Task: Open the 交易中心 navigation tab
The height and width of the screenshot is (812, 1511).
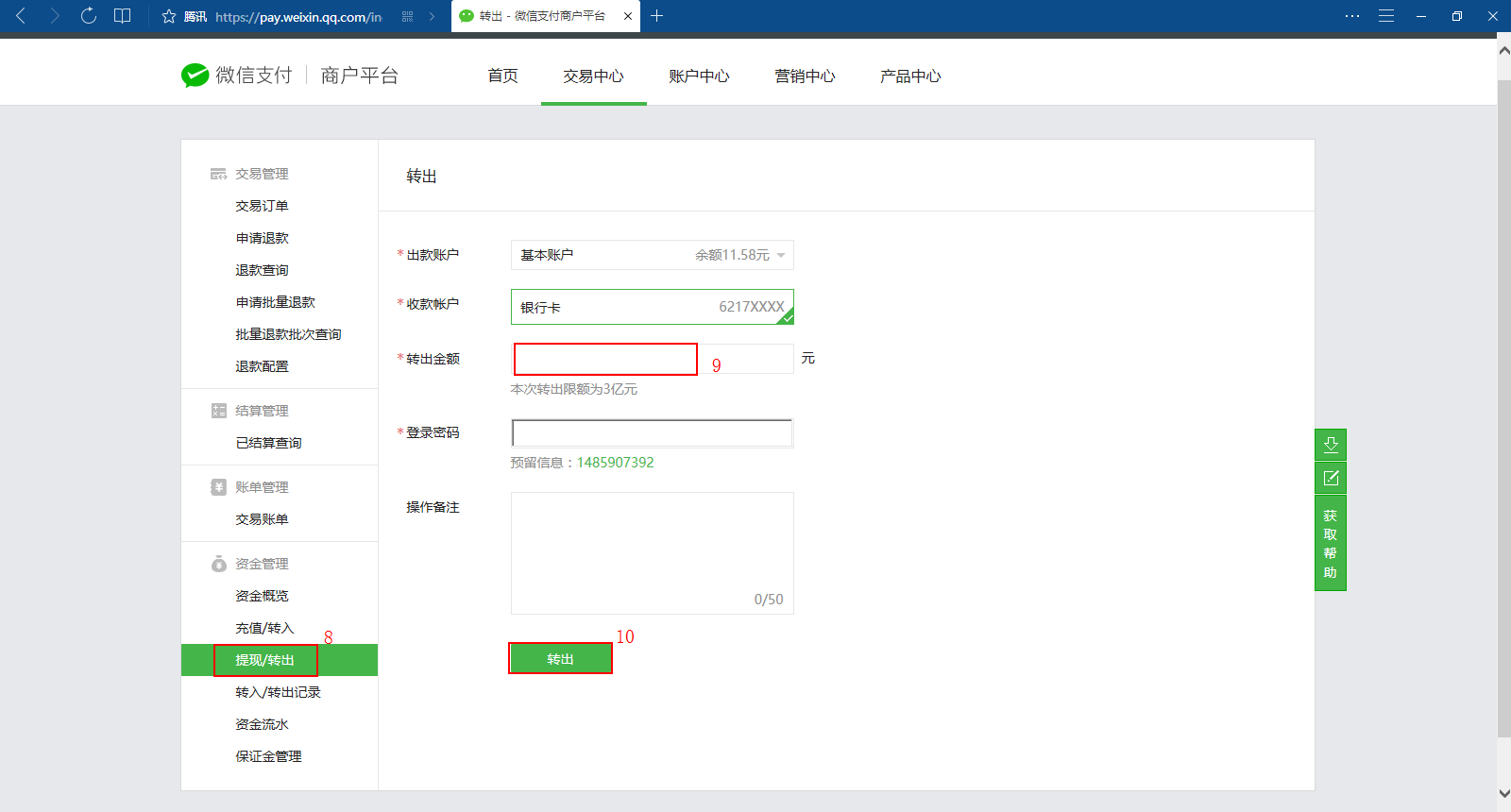Action: 593,76
